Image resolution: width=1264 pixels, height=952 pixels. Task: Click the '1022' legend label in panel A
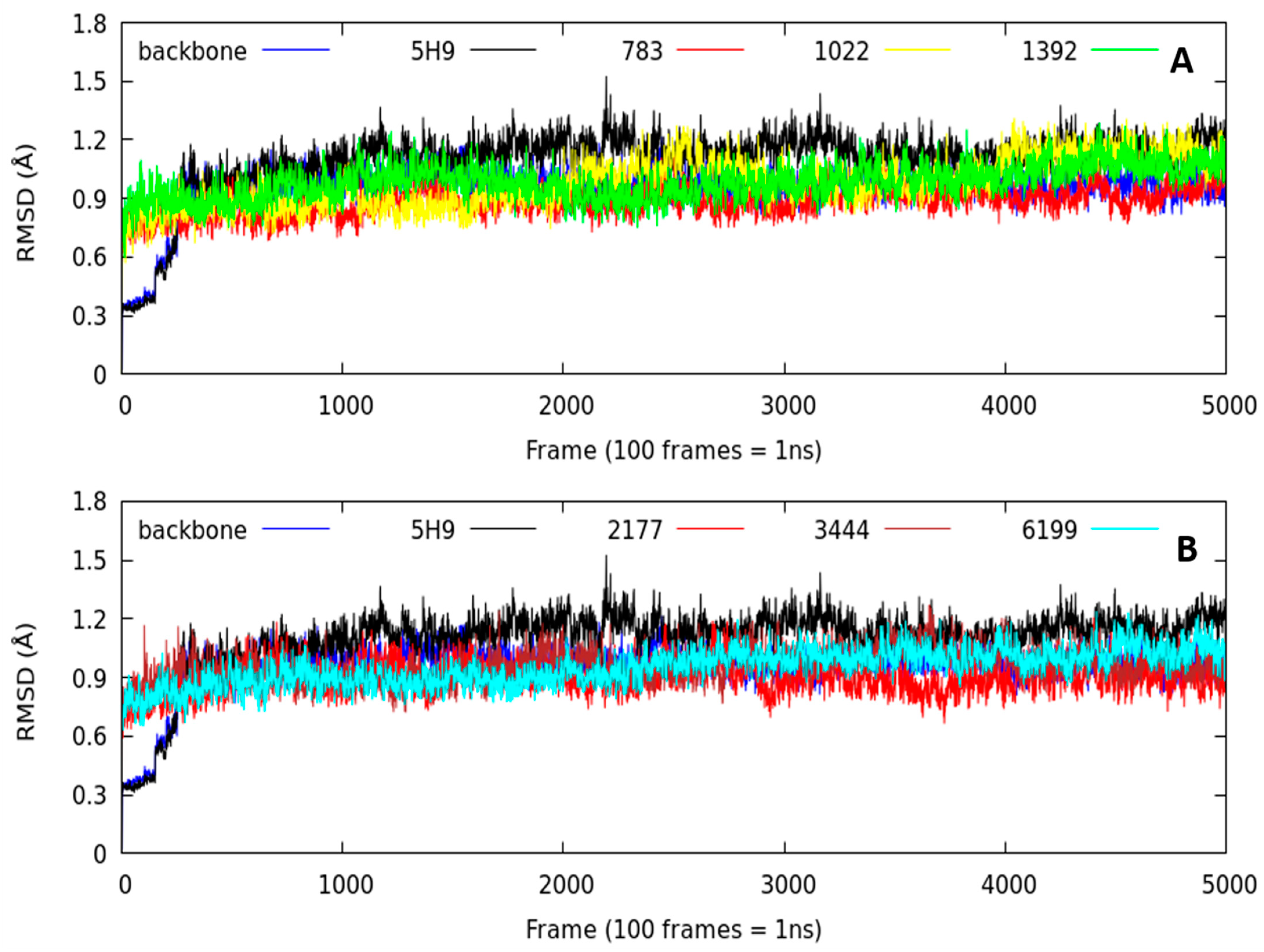(x=842, y=51)
